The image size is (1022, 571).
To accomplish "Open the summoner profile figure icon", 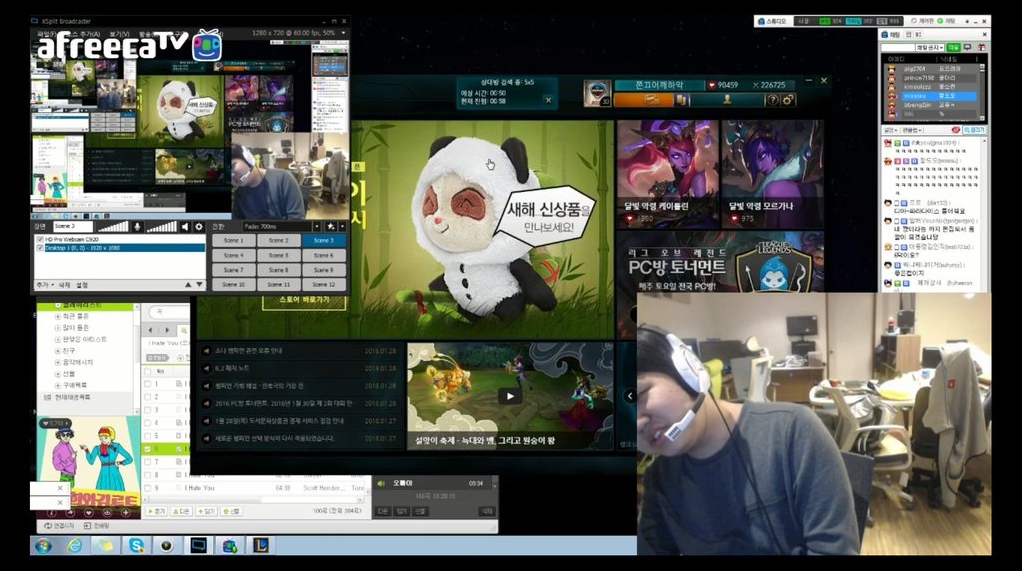I will pos(727,100).
